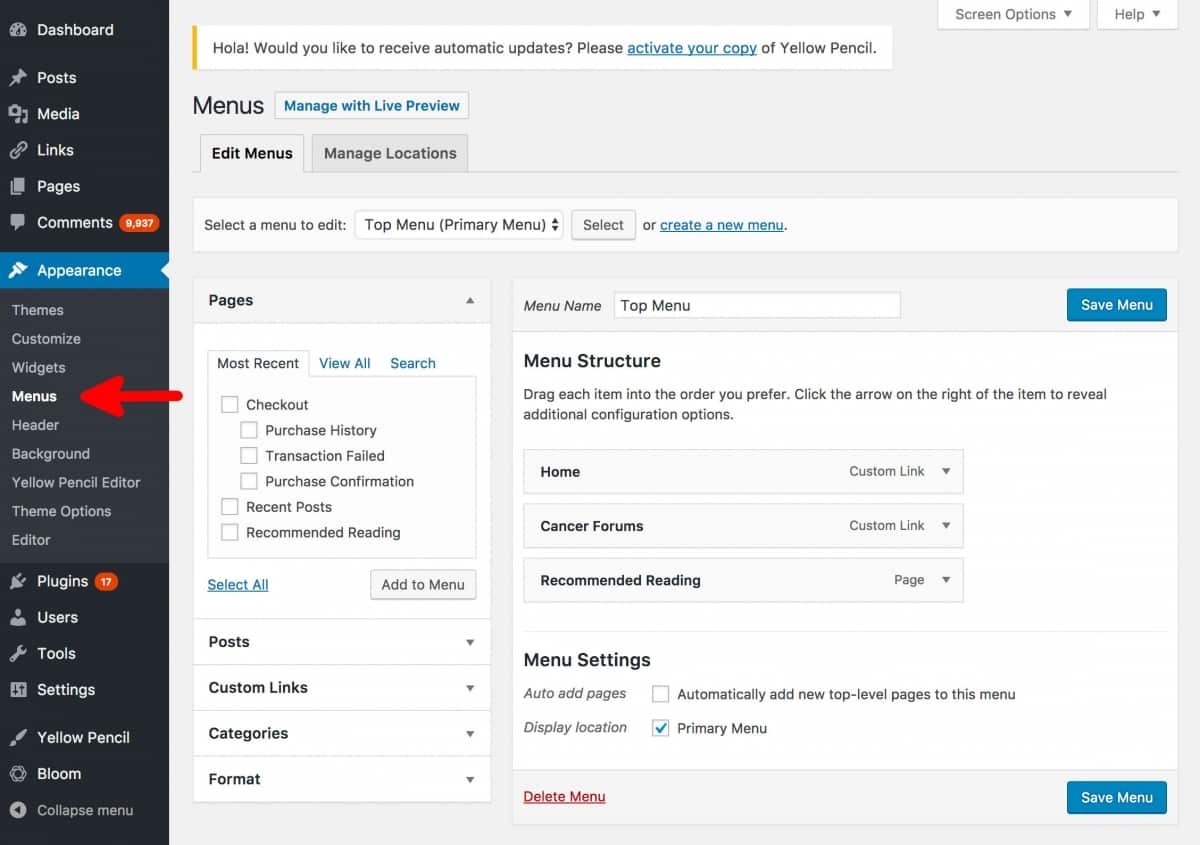Open the Tools wrench icon
The height and width of the screenshot is (845, 1200).
22,653
